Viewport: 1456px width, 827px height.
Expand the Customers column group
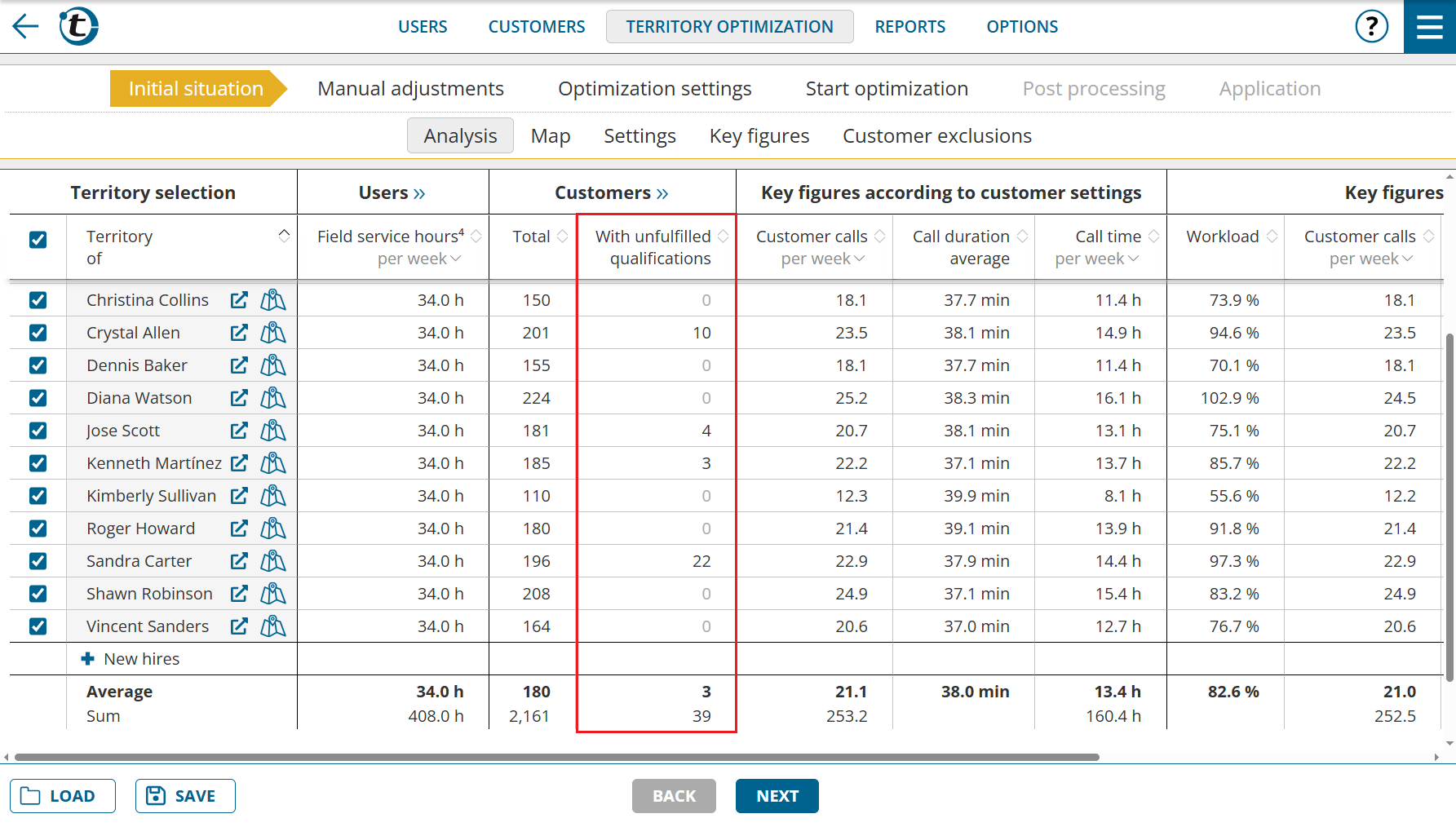pos(662,193)
